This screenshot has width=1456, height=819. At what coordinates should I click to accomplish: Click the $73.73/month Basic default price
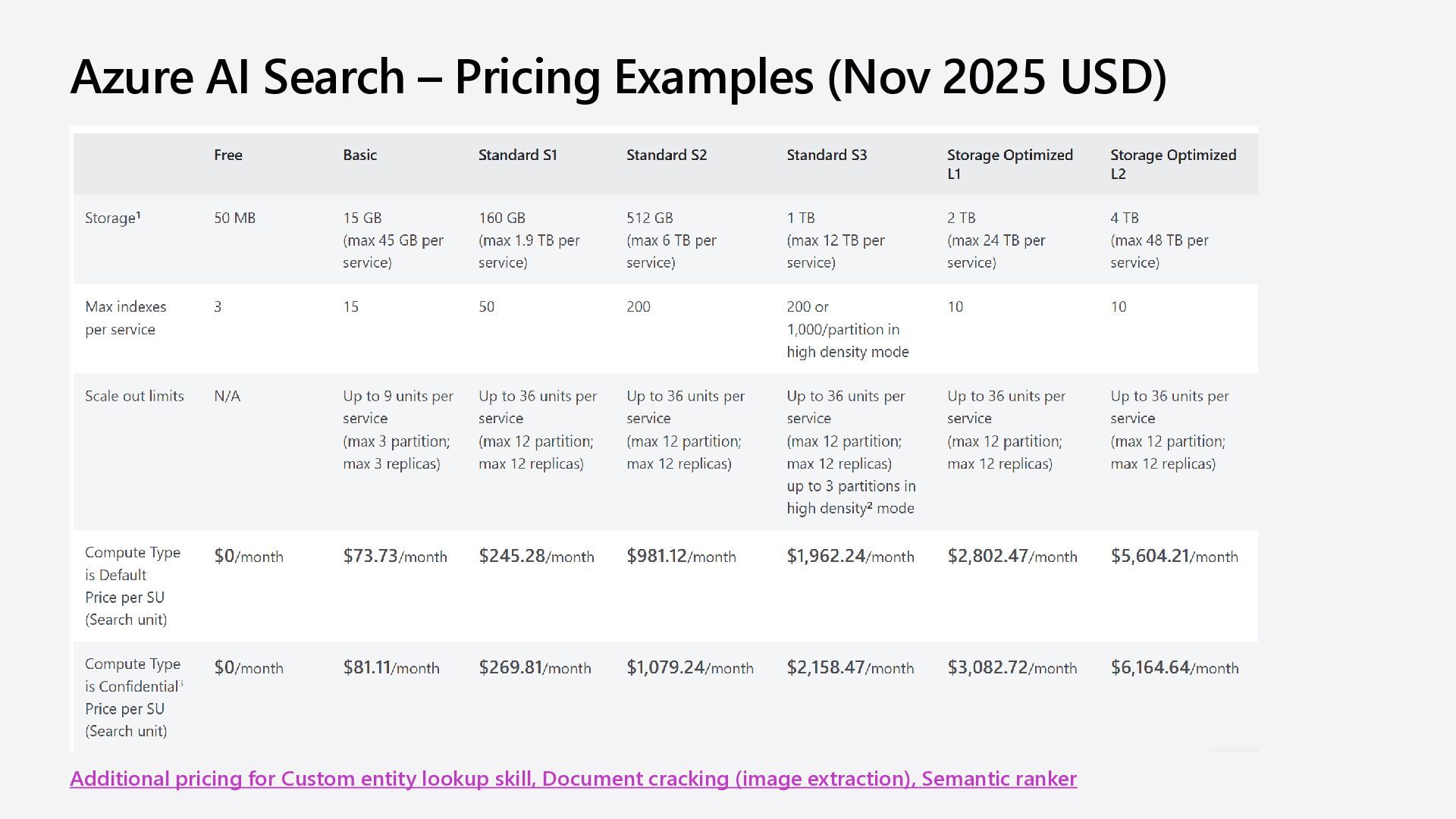point(394,556)
